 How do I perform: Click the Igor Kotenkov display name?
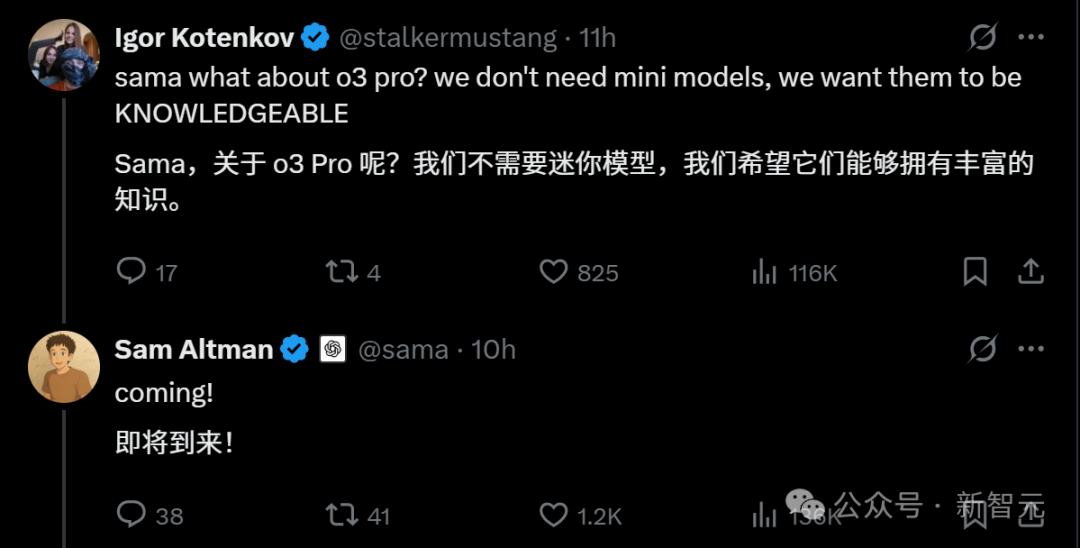(204, 38)
